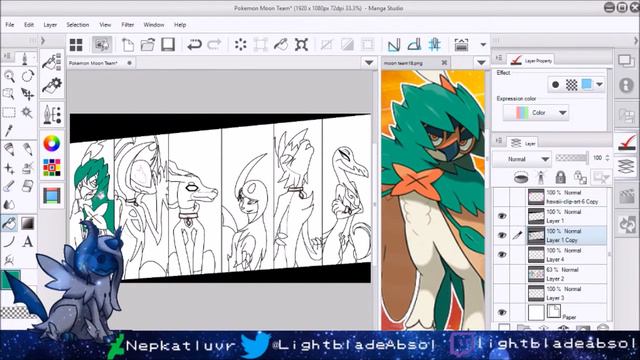Click the Save disk icon
The width and height of the screenshot is (640, 360).
(168, 44)
